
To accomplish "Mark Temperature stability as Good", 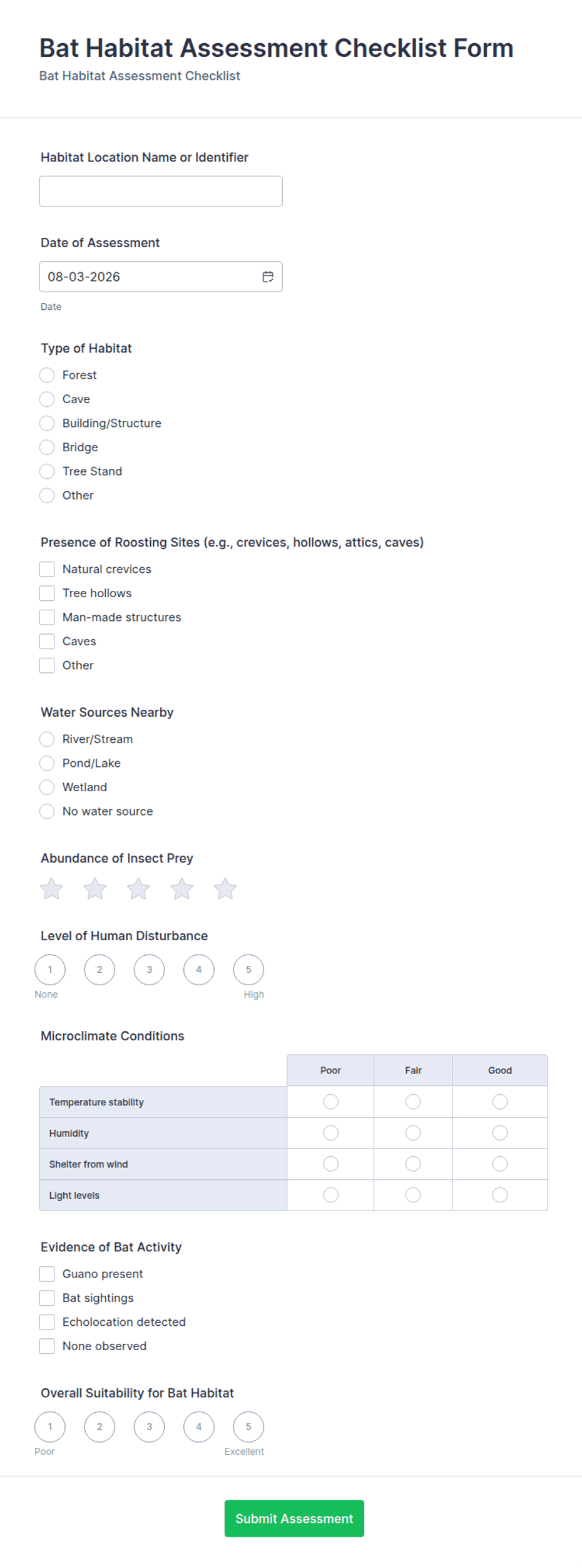I will click(x=500, y=1102).
